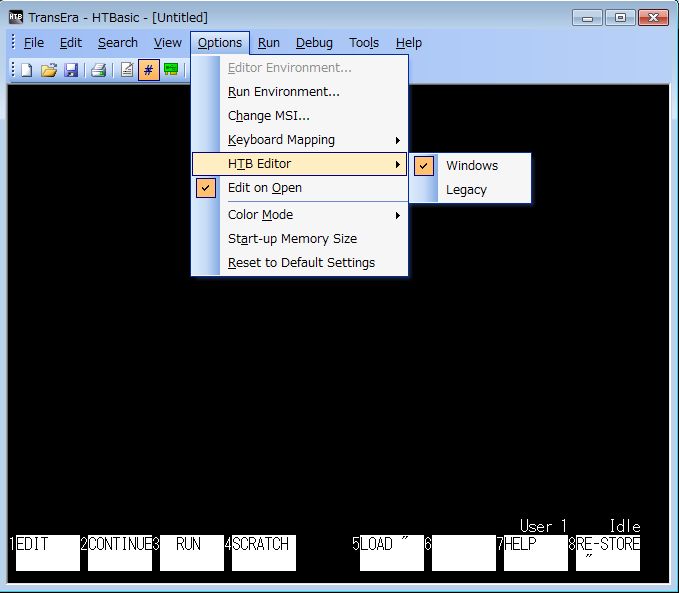Open the Run menu

point(269,43)
